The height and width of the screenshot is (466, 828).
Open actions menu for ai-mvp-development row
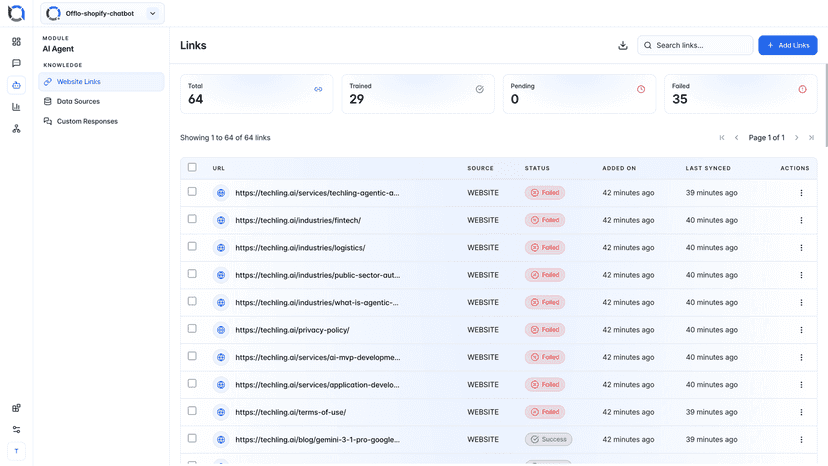(801, 357)
